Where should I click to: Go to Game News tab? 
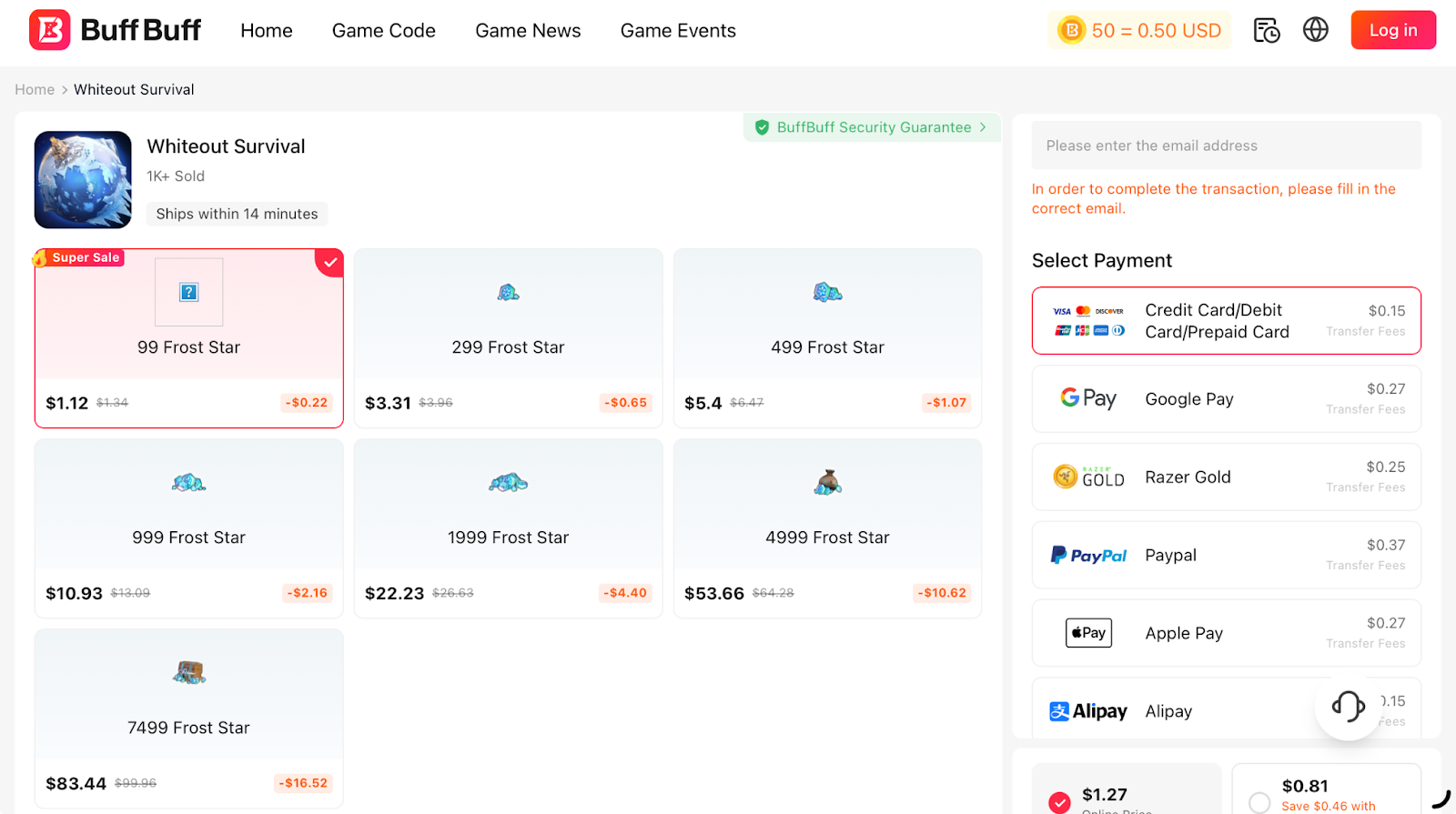click(528, 31)
